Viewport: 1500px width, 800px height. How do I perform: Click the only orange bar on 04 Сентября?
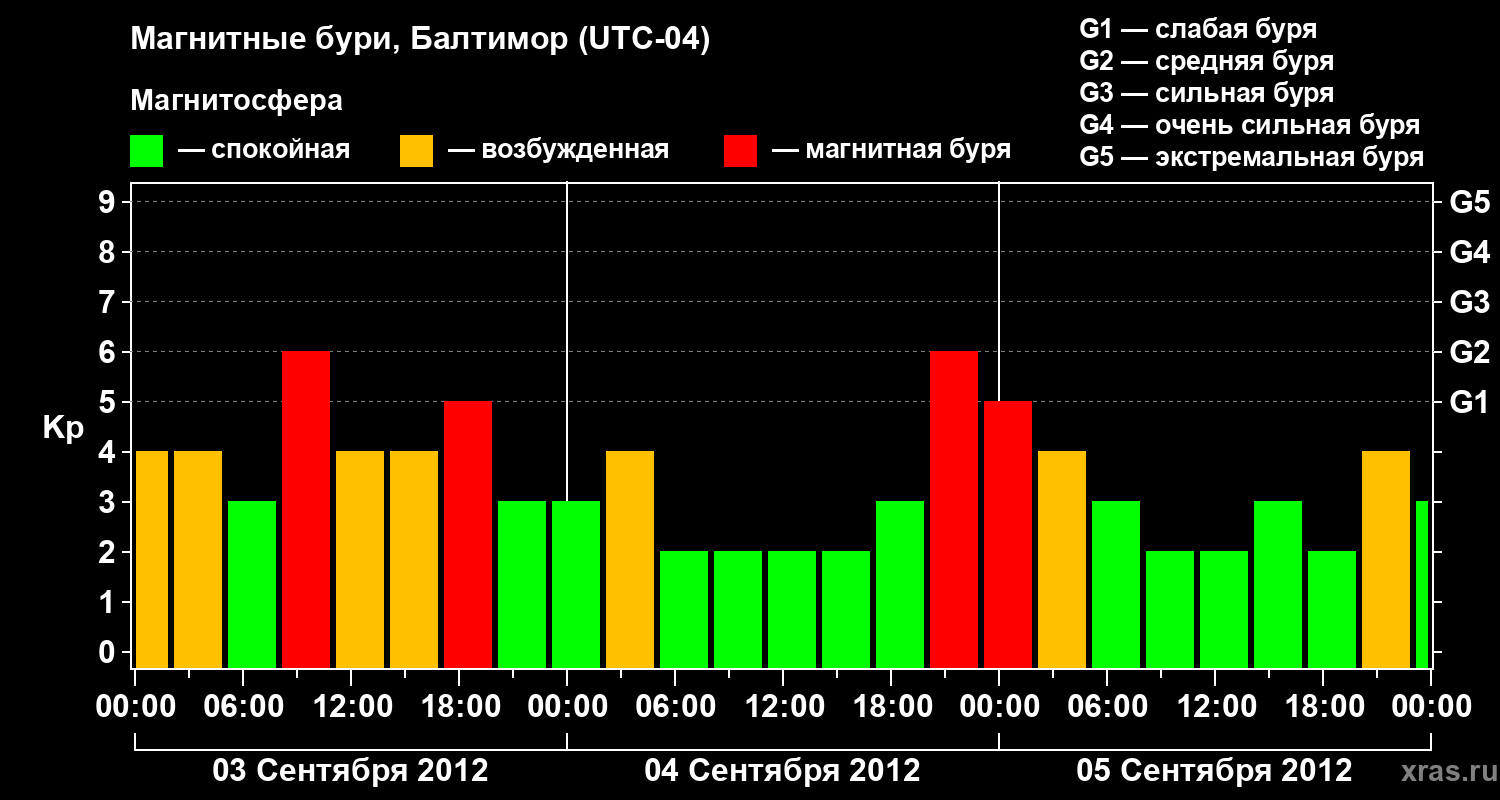pos(630,559)
